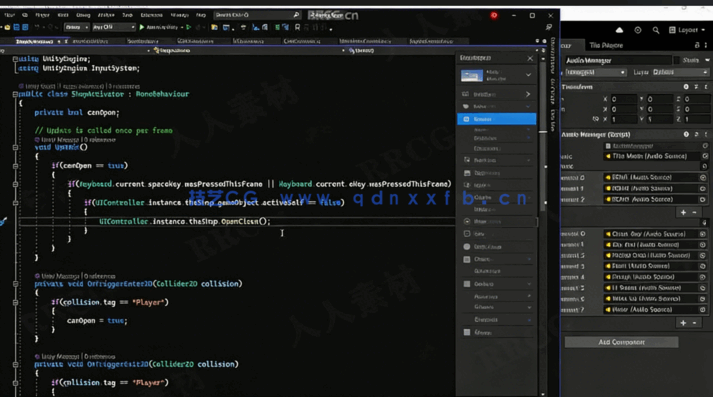Click the Add Component button
Image resolution: width=713 pixels, height=397 pixels.
click(621, 342)
